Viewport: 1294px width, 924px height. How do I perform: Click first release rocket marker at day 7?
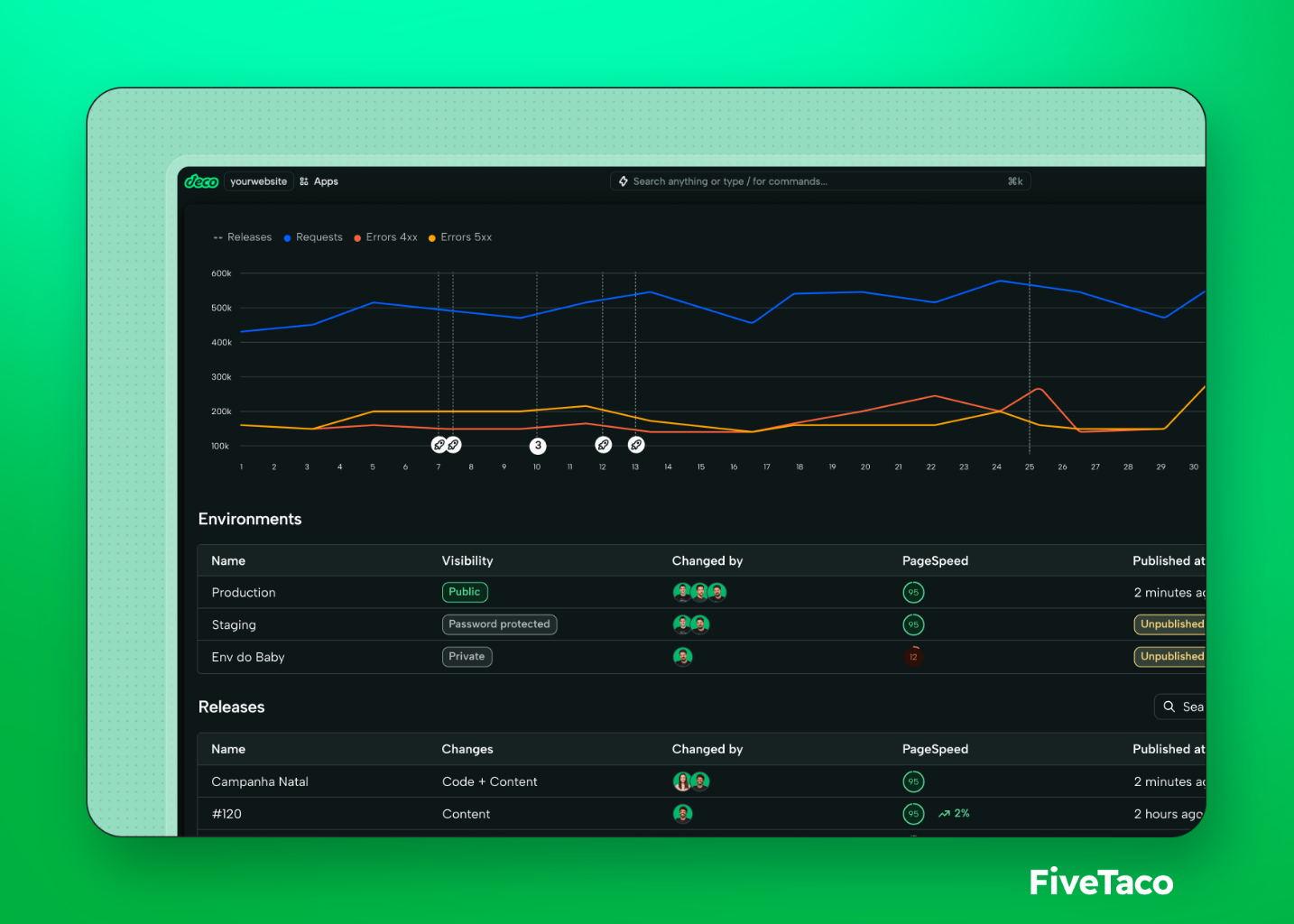[439, 445]
